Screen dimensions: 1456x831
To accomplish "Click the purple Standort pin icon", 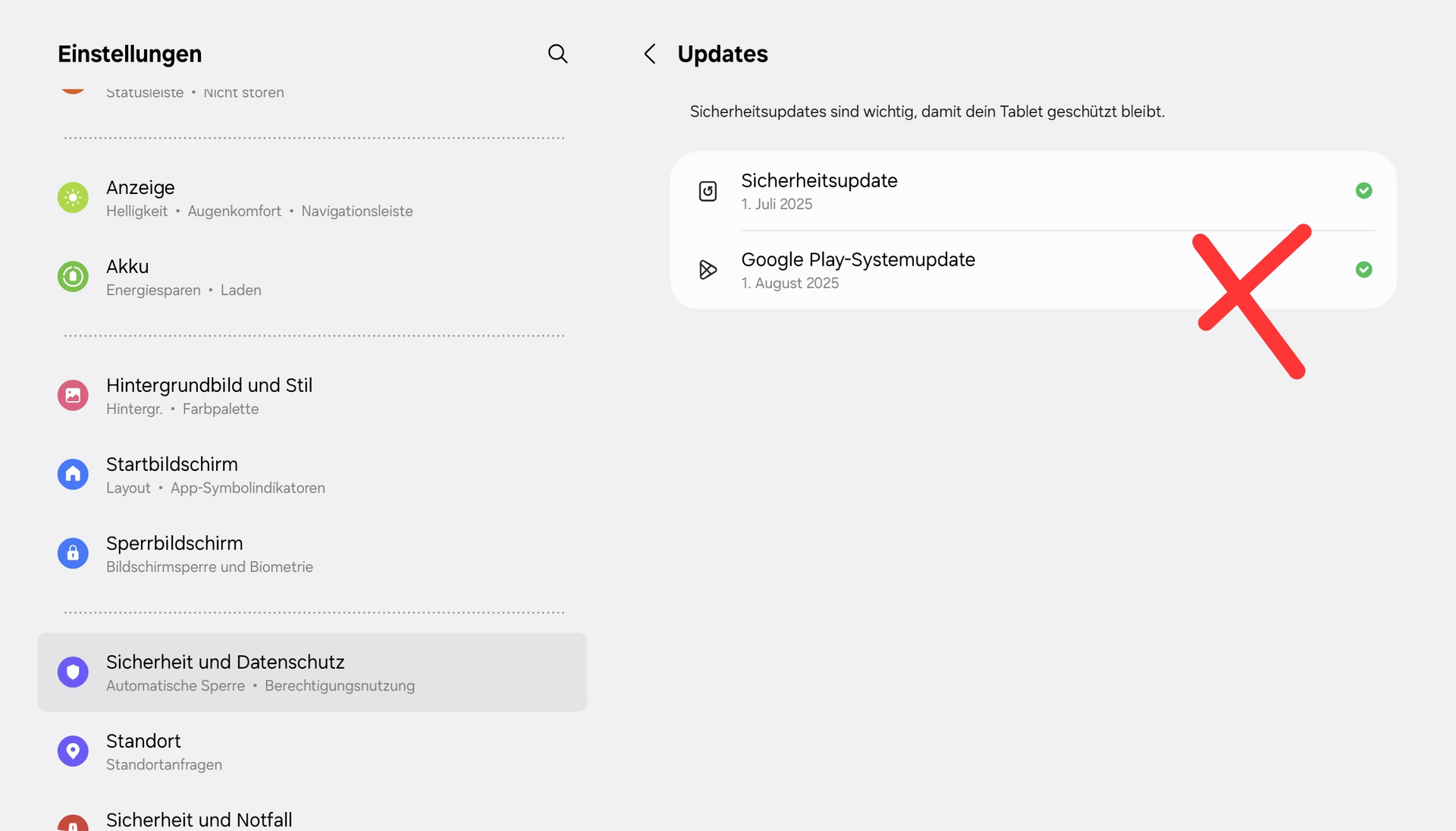I will pyautogui.click(x=73, y=751).
